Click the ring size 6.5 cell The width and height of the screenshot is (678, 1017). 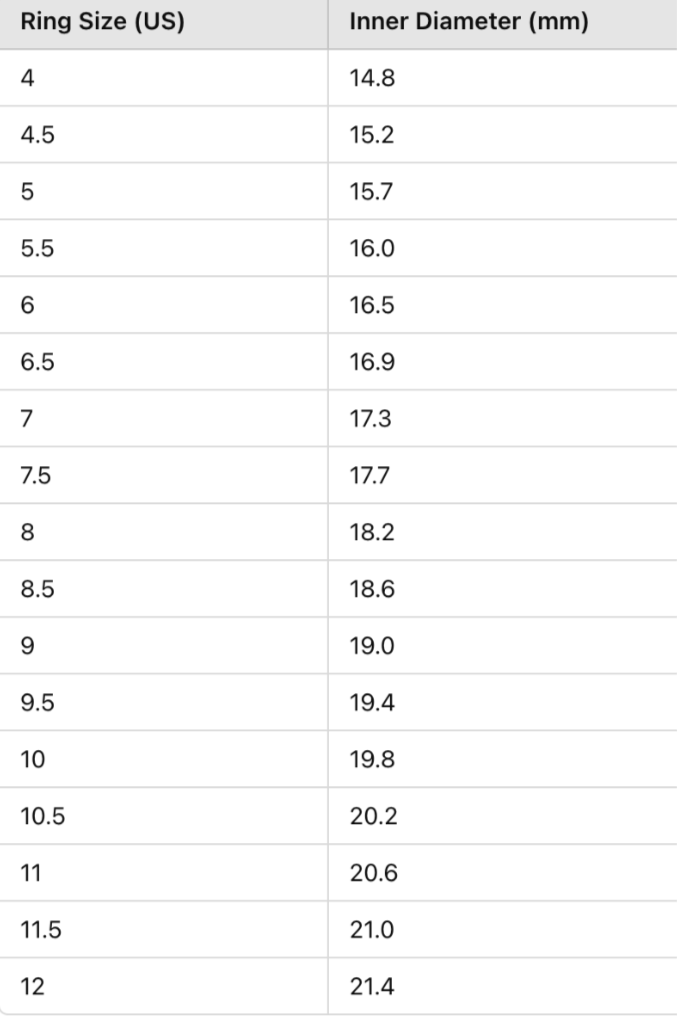(37, 362)
